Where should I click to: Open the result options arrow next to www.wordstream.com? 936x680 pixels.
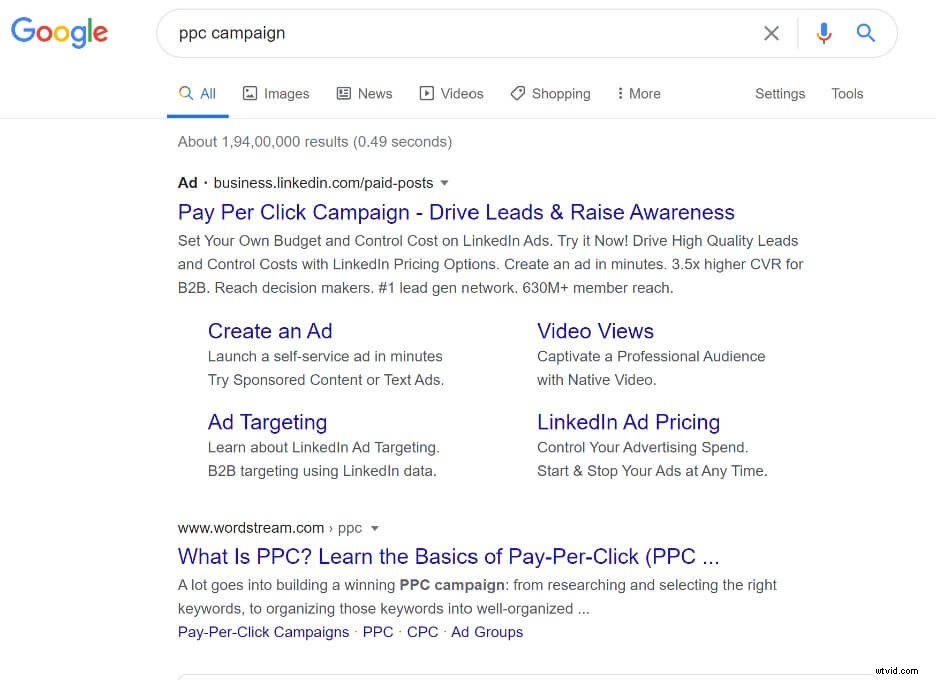click(374, 528)
